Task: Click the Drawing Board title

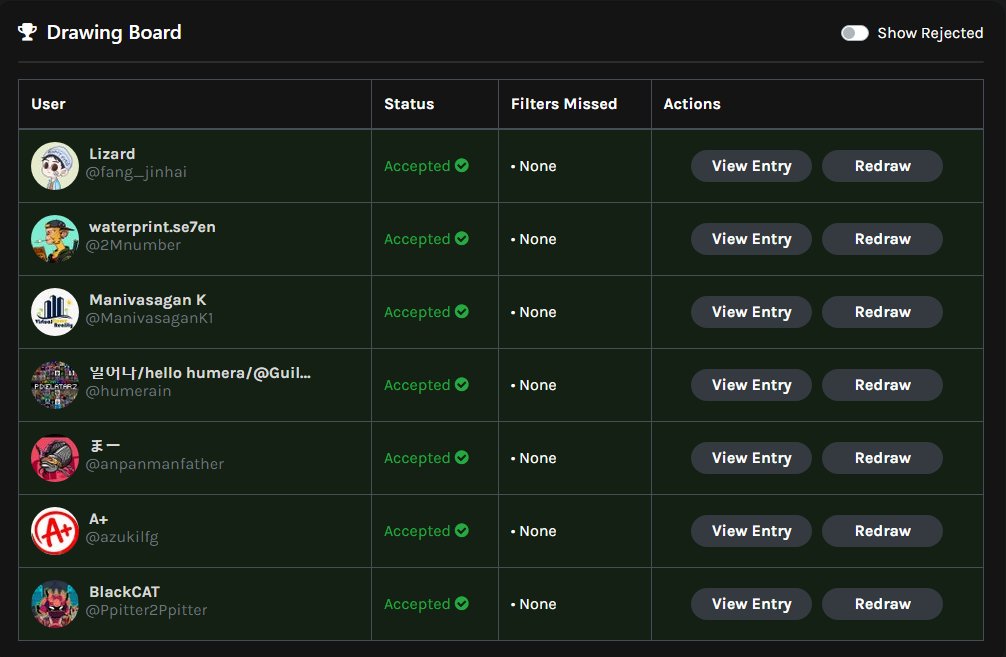Action: [x=114, y=33]
